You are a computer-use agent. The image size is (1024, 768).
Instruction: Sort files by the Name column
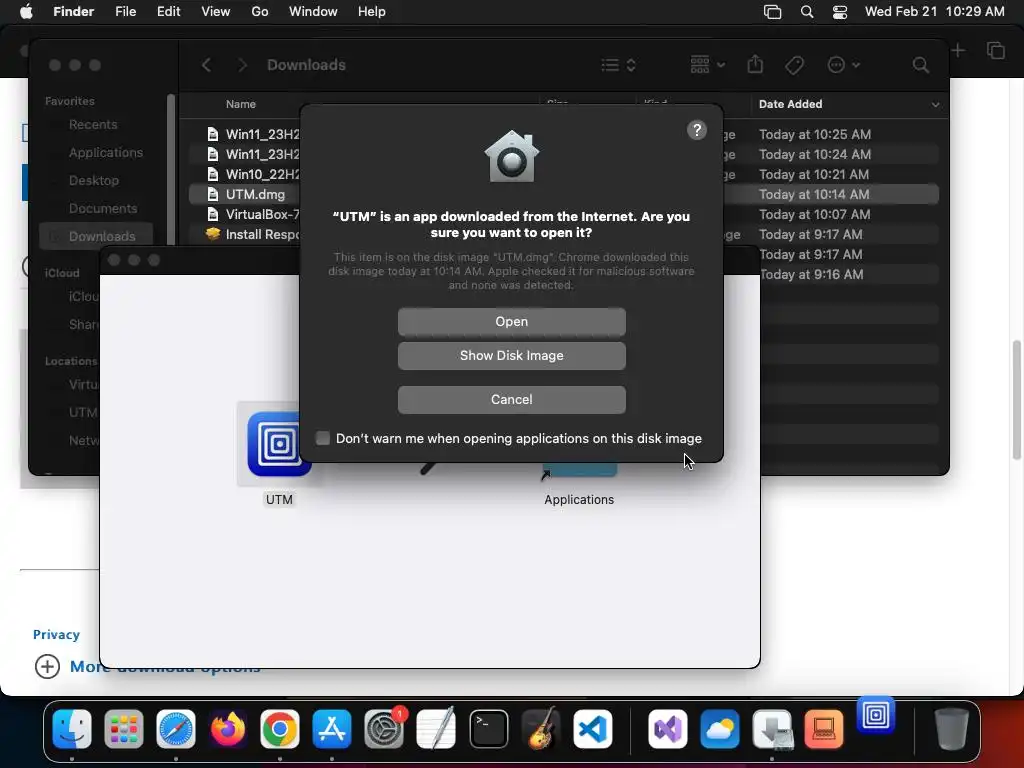241,104
